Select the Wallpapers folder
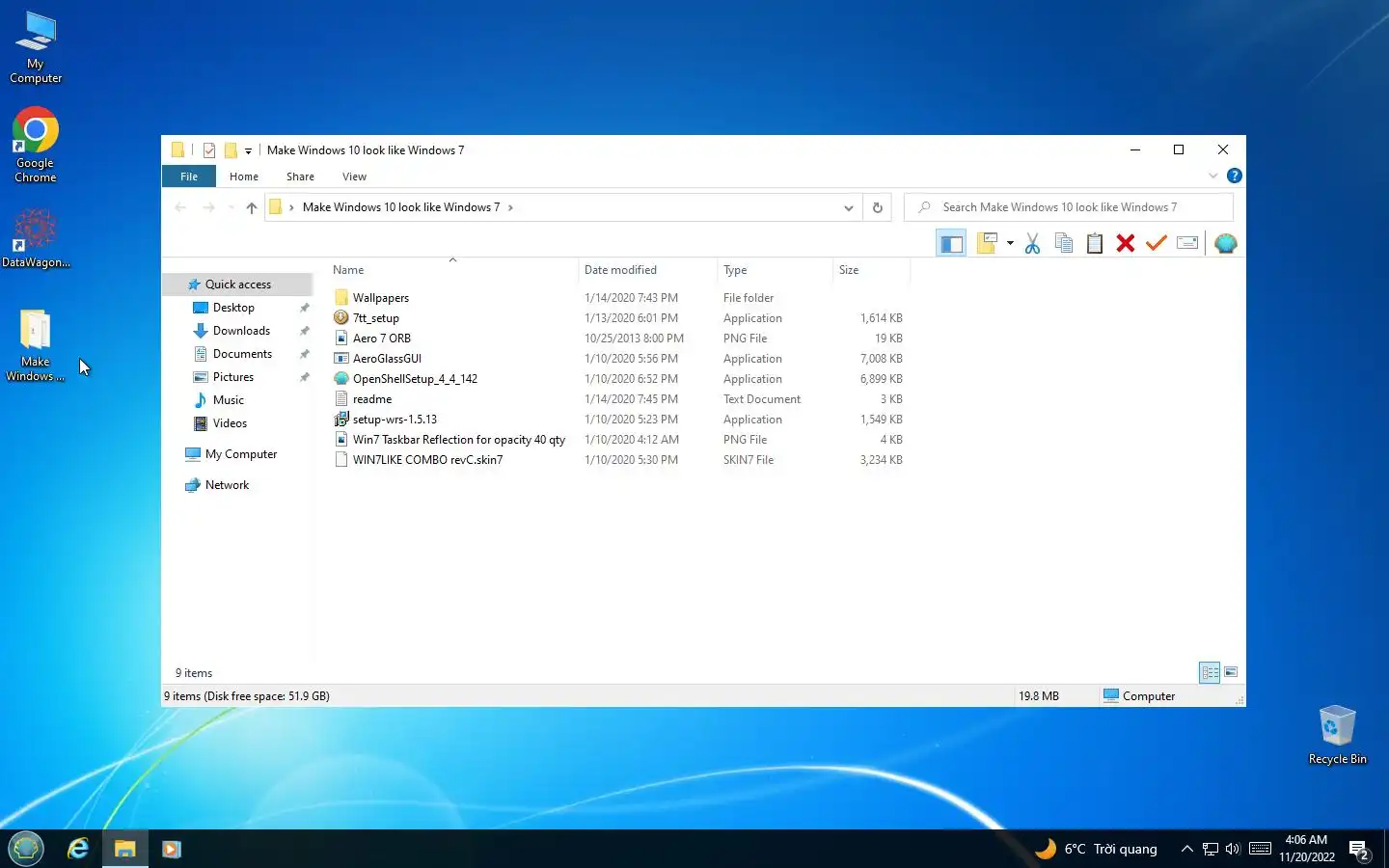This screenshot has width=1389, height=868. (x=380, y=298)
